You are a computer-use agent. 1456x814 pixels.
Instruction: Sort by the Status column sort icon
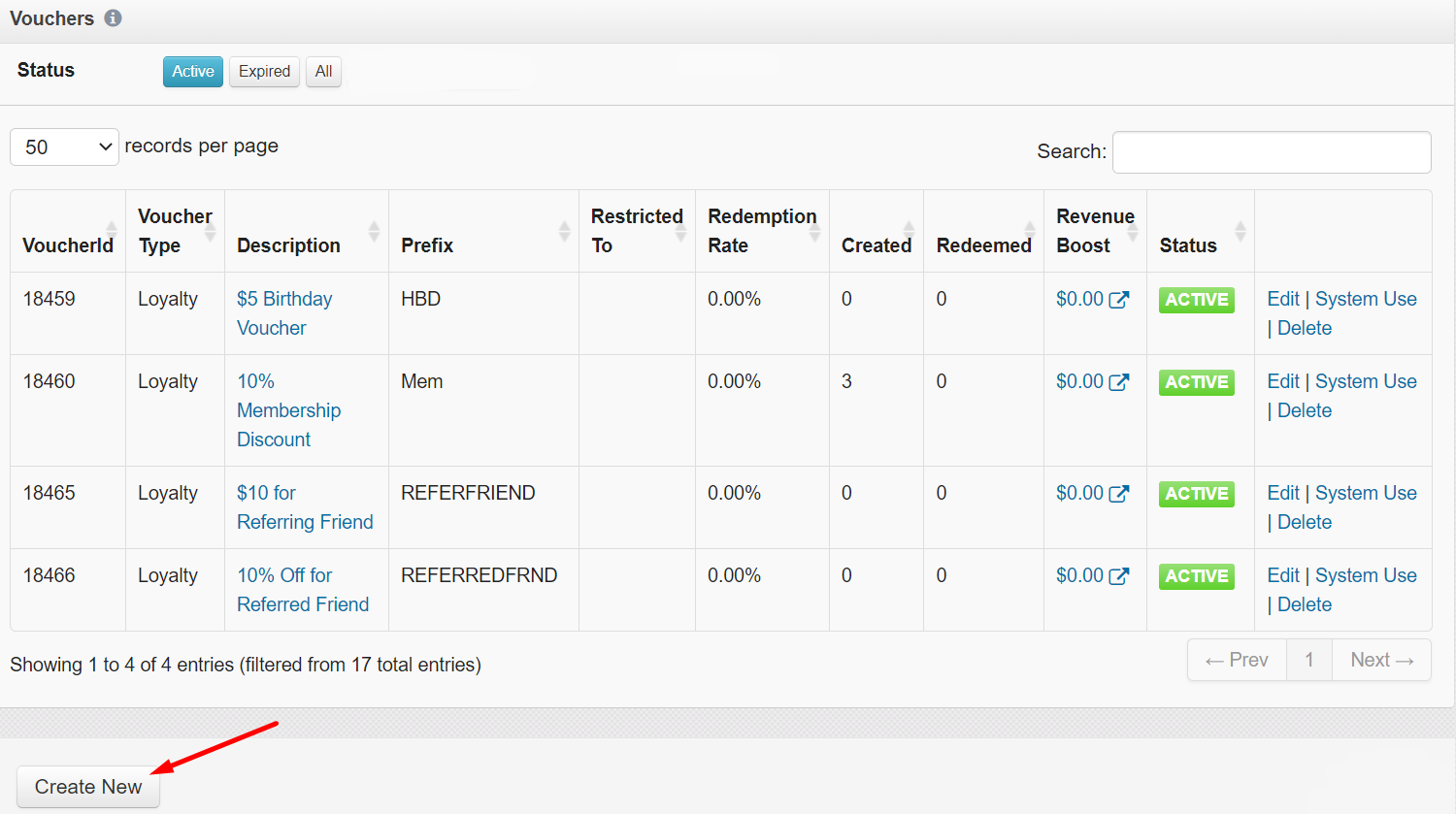[x=1240, y=231]
